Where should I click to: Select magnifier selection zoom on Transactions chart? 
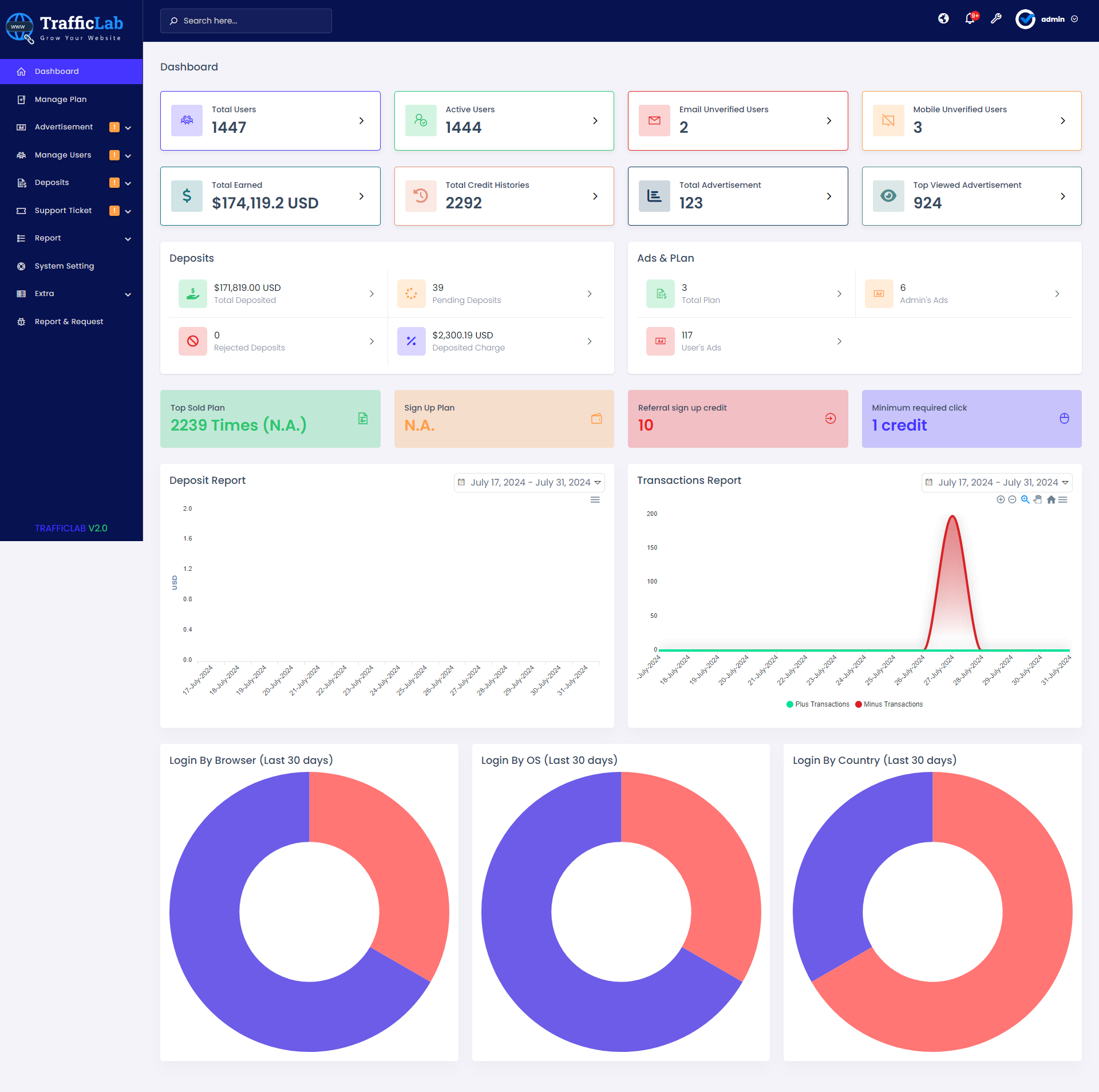coord(1025,499)
